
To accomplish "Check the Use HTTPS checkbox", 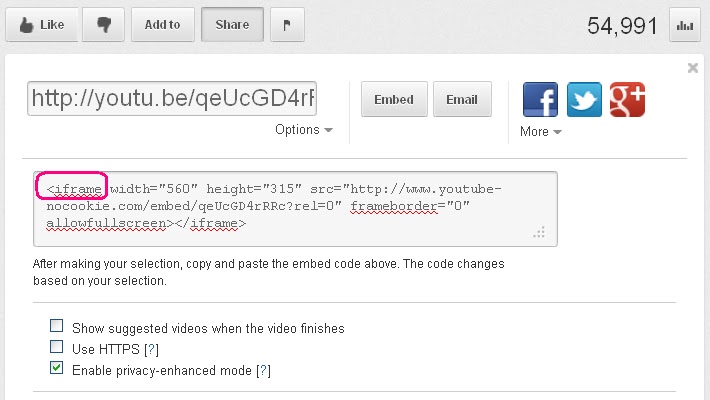I will pyautogui.click(x=57, y=348).
